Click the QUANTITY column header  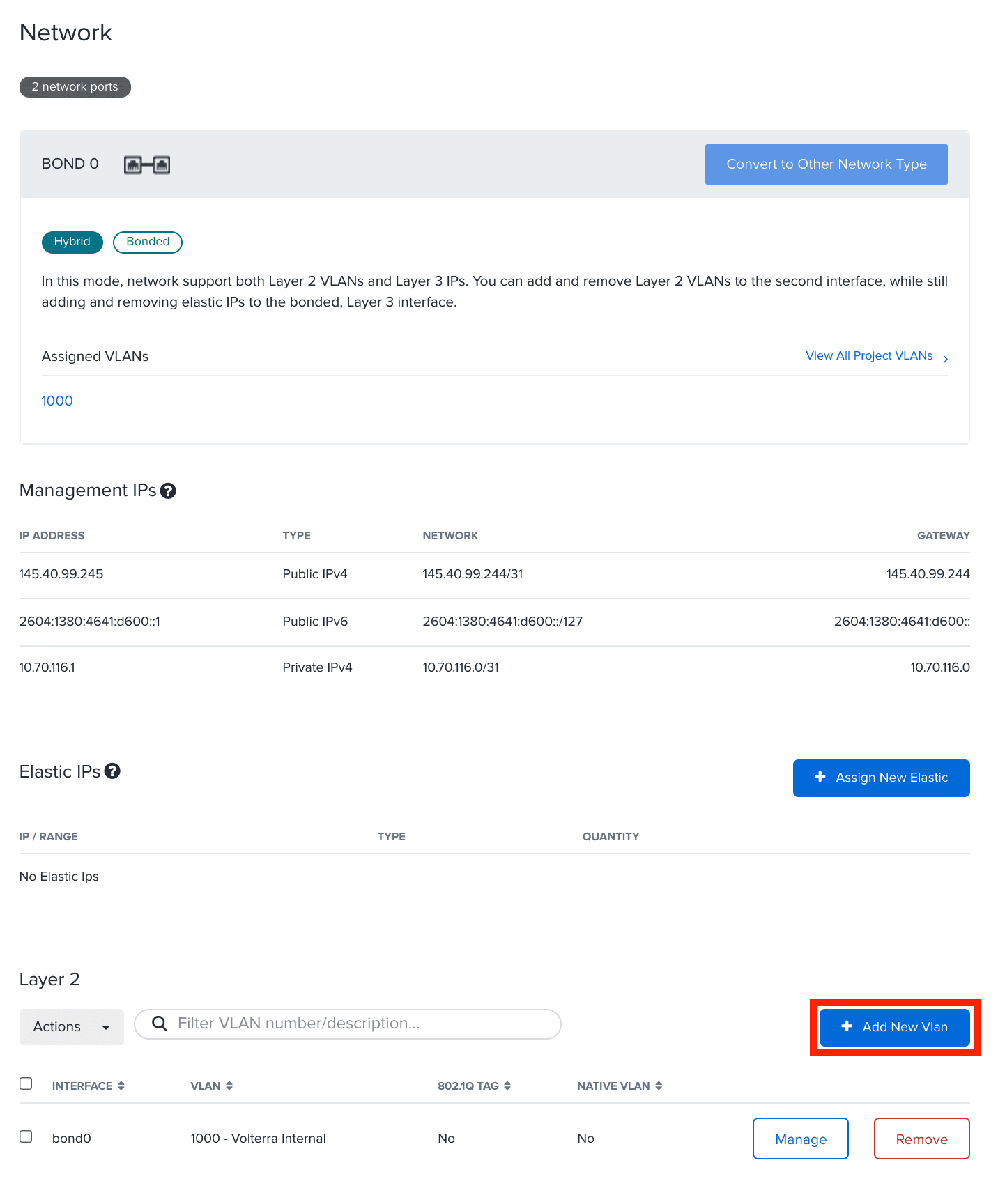[611, 837]
